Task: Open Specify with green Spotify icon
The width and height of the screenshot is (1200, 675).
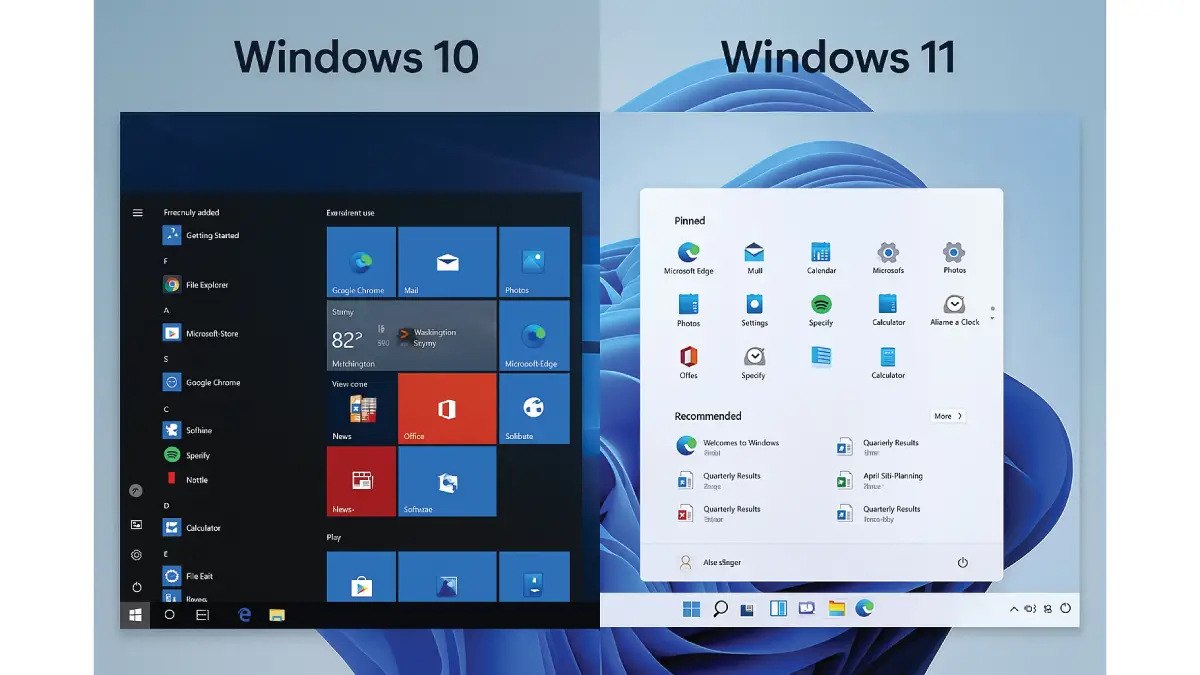Action: pos(821,310)
